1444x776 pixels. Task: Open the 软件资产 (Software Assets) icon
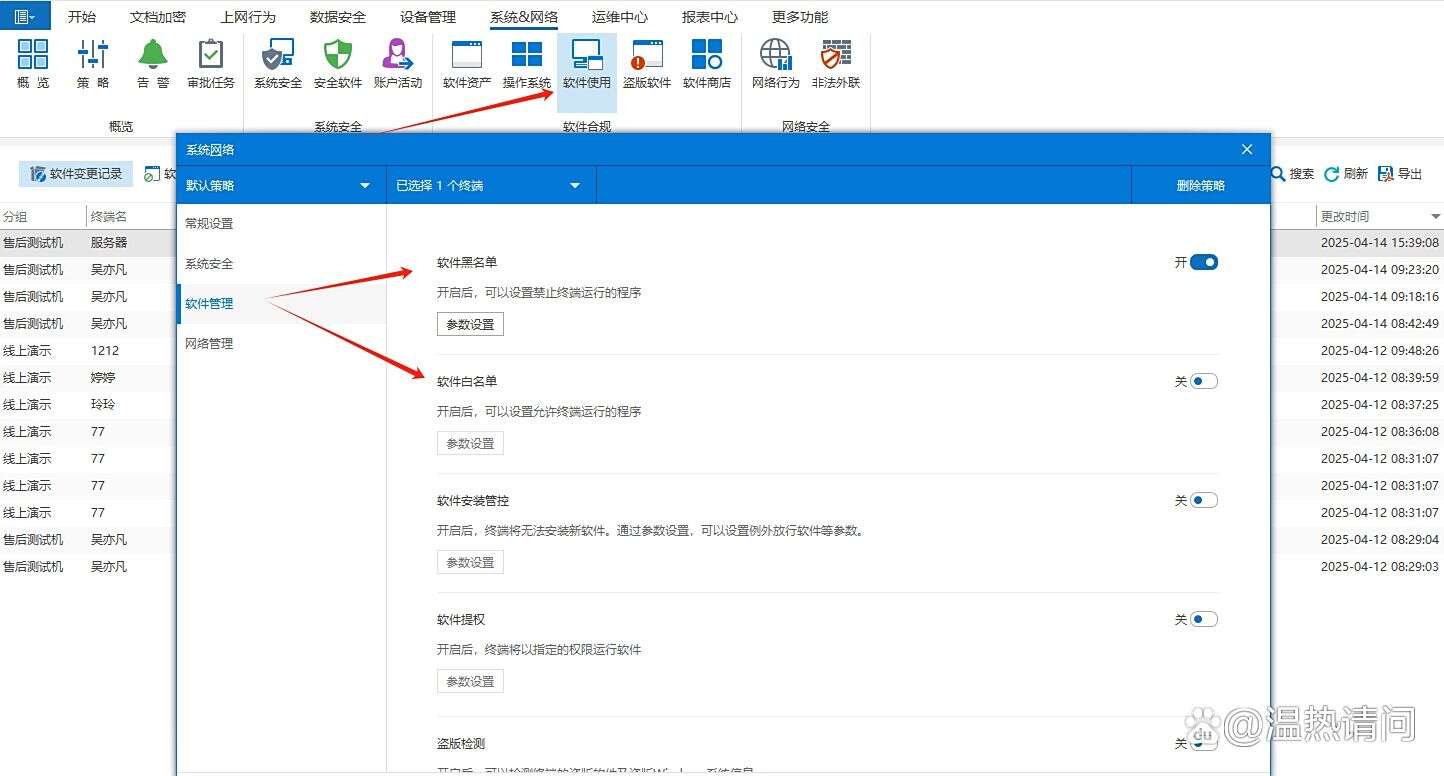(466, 62)
